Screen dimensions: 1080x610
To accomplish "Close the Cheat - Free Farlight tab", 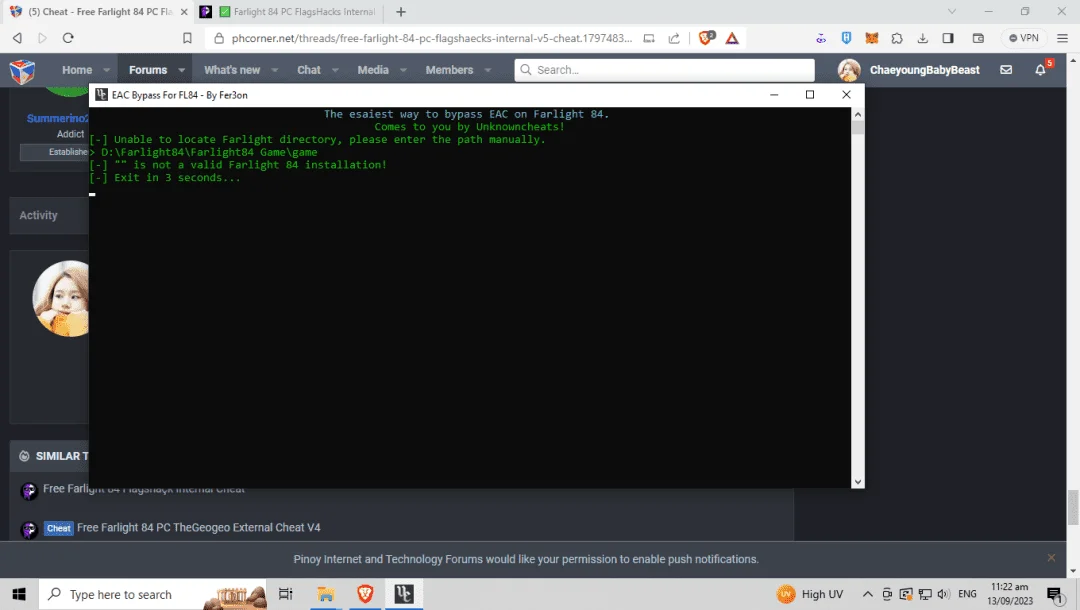I will [184, 12].
